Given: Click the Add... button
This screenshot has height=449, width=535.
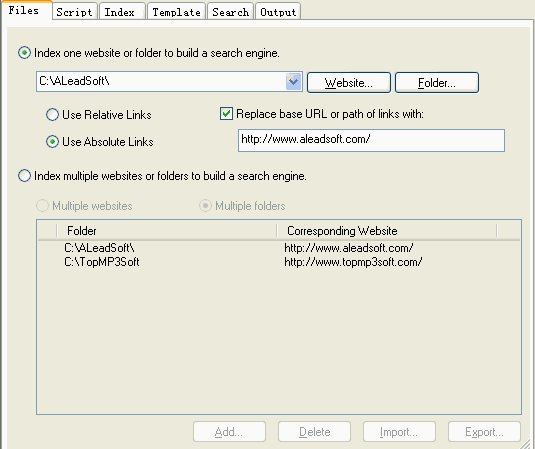Looking at the screenshot, I should (x=229, y=432).
